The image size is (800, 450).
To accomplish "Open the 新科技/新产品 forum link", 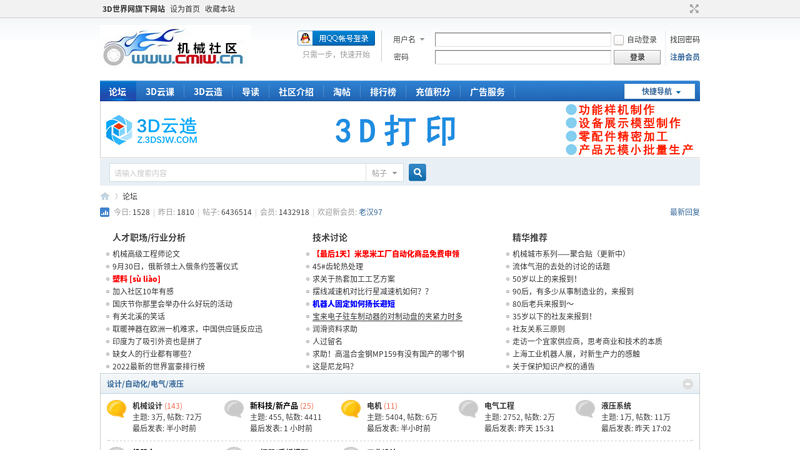I will pos(273,406).
